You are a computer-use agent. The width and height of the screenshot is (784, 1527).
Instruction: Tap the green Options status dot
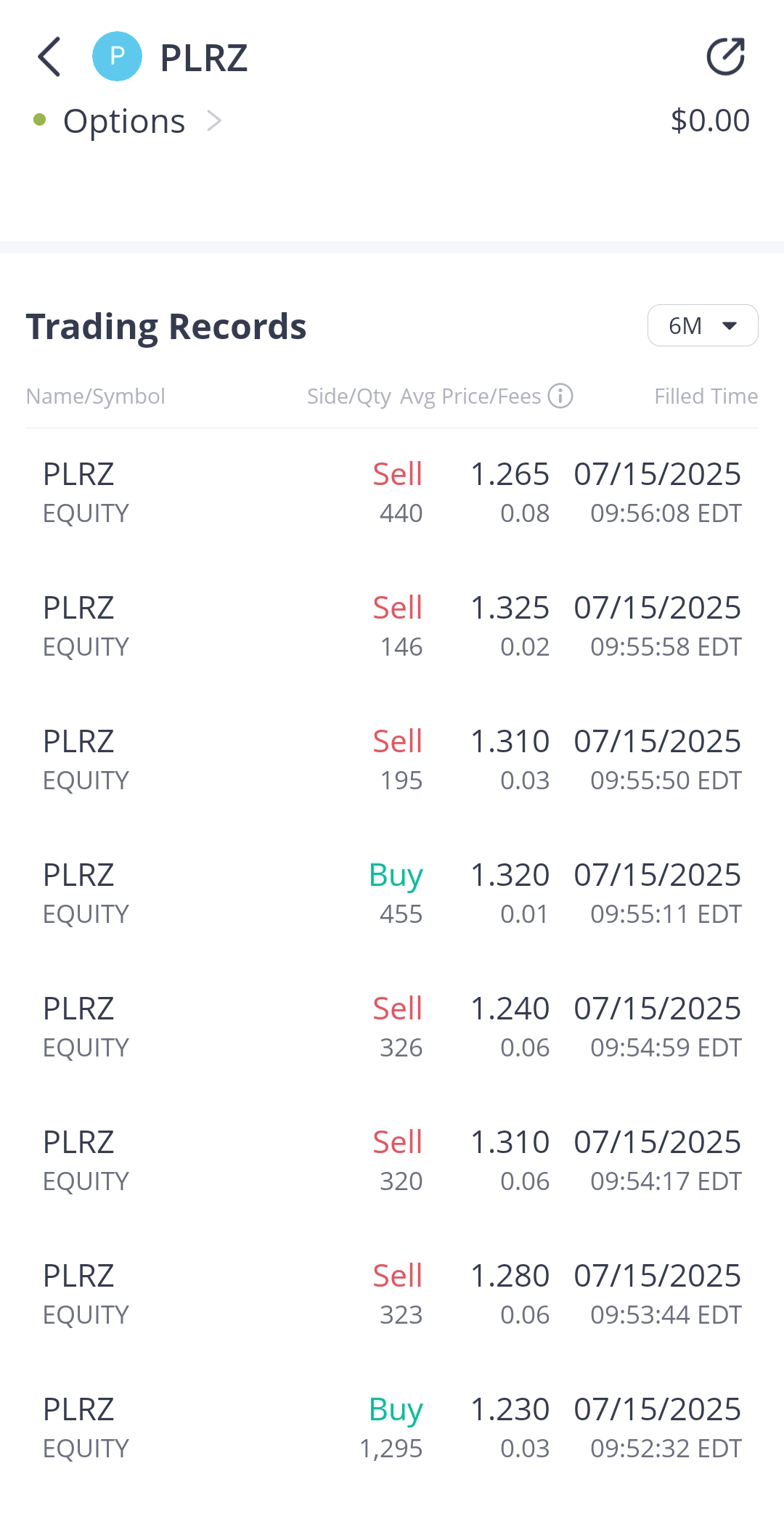point(40,120)
